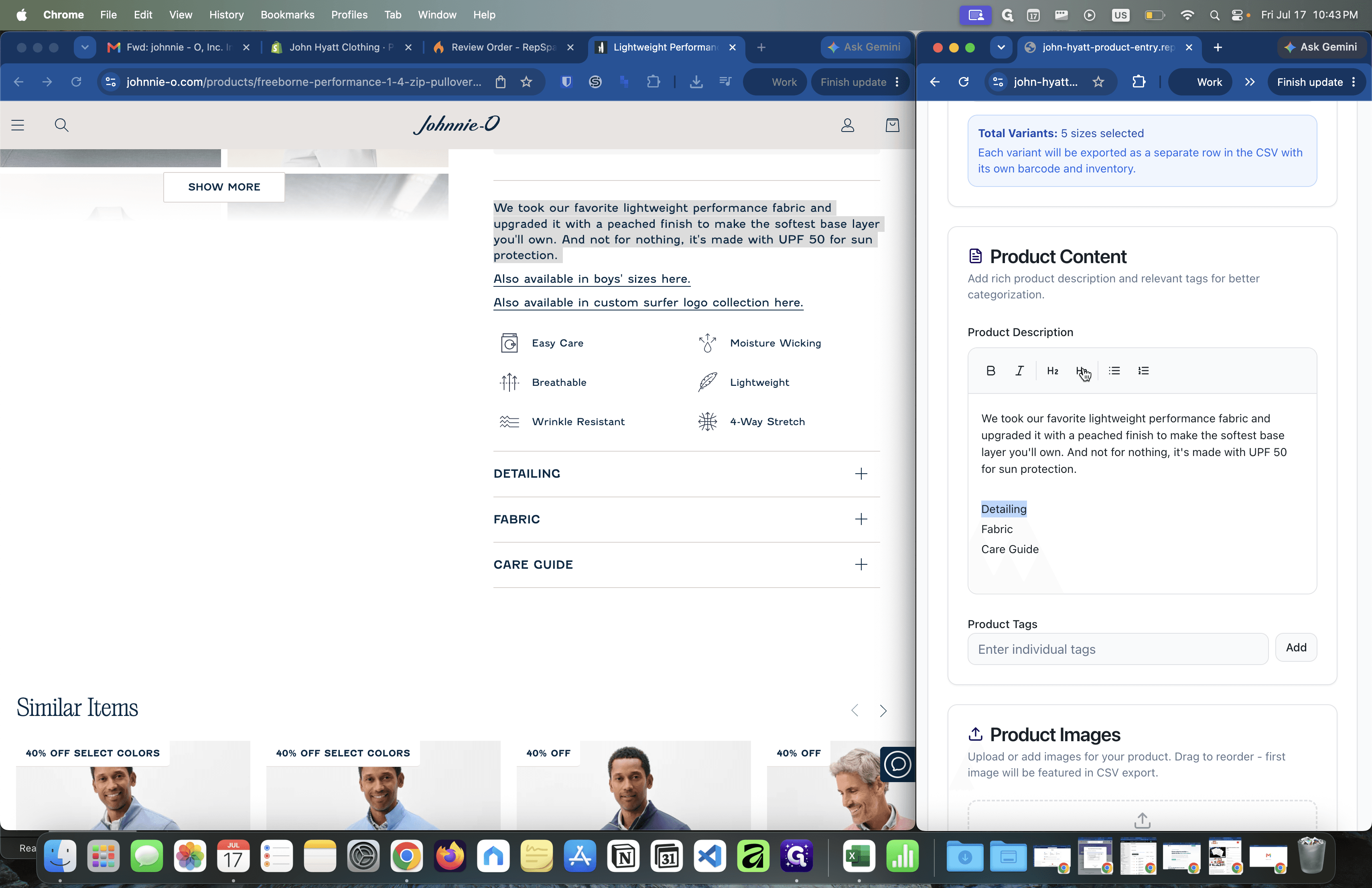Apply H2 heading in description editor
The image size is (1372, 888).
tap(1053, 371)
